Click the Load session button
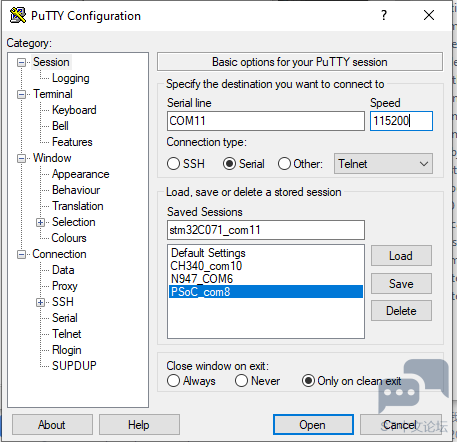Viewport: 457px width, 442px height. point(401,256)
